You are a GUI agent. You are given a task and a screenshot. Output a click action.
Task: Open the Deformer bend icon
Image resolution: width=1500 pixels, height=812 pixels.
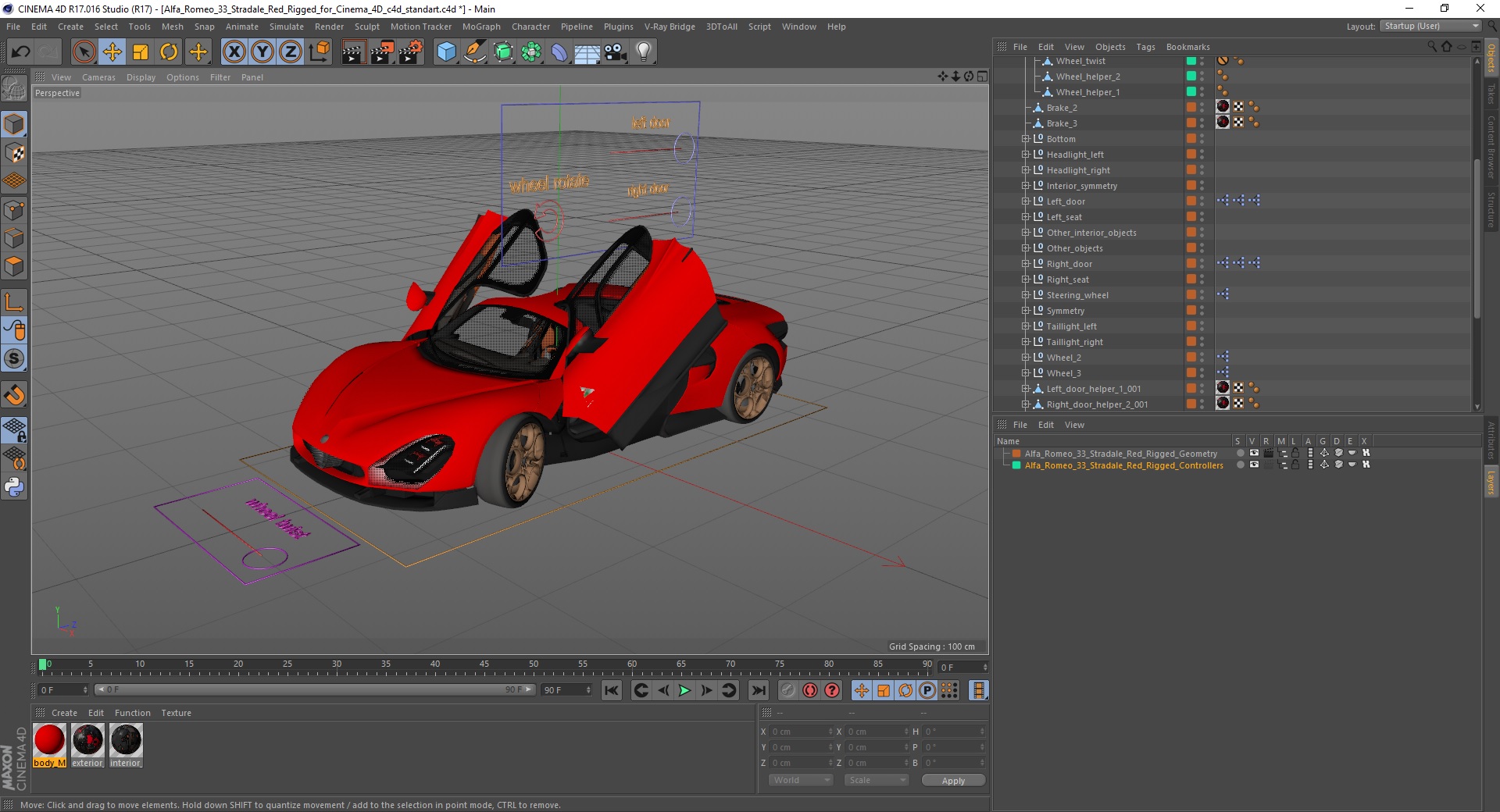pyautogui.click(x=559, y=52)
